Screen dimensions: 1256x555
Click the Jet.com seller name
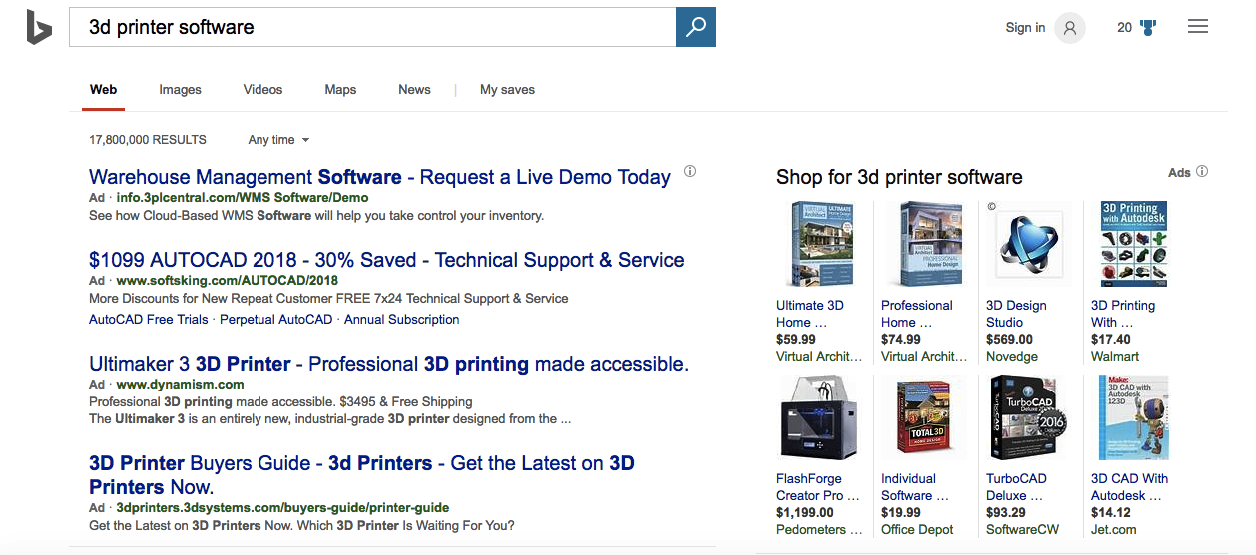[x=1114, y=530]
